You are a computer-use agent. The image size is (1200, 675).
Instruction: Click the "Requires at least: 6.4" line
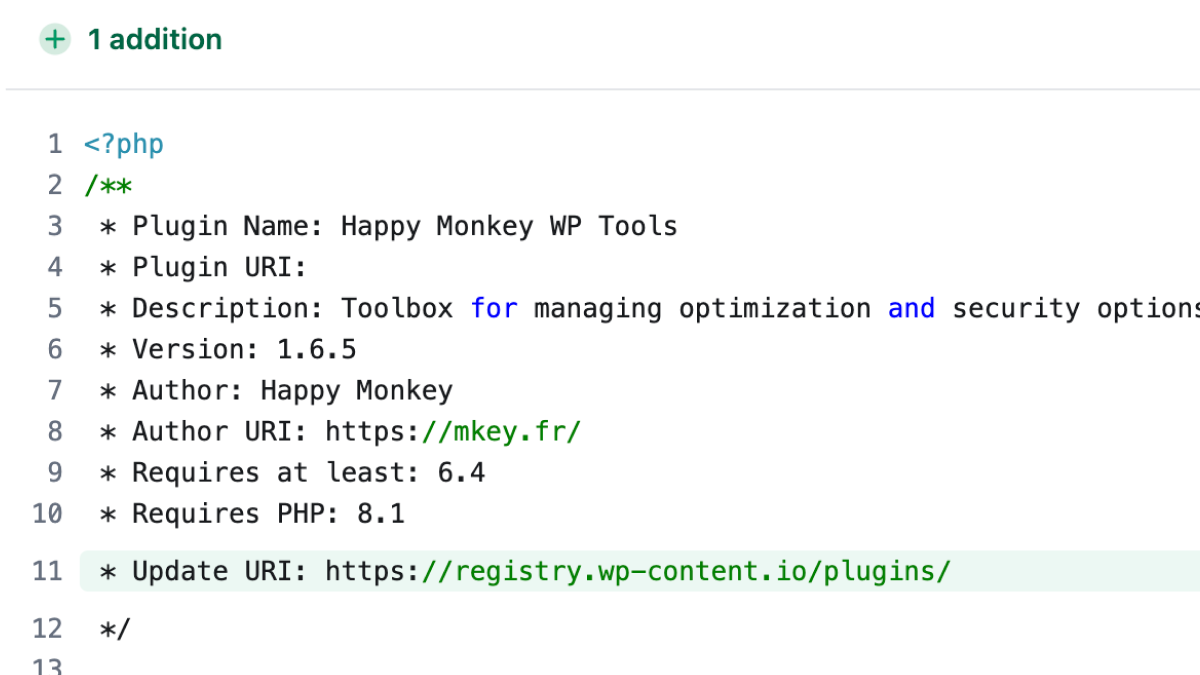pos(292,472)
